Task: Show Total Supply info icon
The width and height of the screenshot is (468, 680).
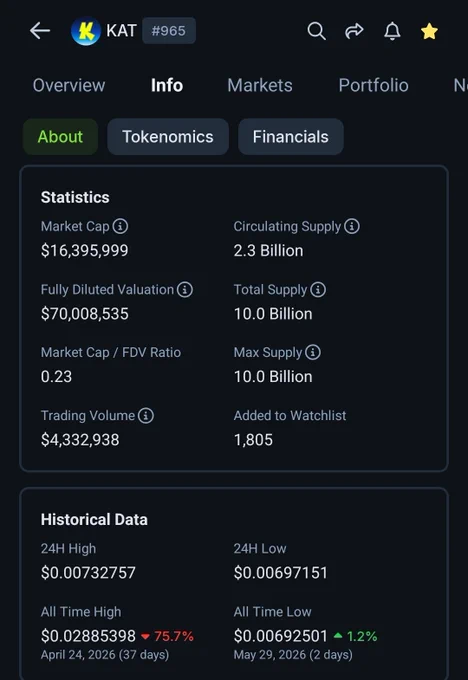Action: [x=318, y=289]
